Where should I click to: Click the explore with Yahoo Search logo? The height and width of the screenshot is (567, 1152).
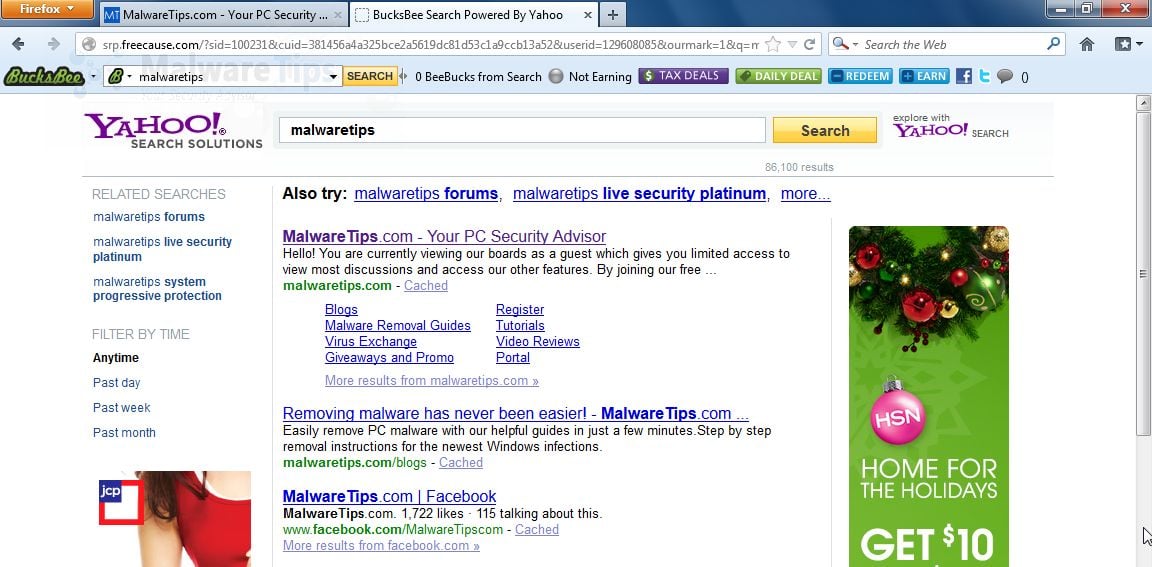point(951,126)
